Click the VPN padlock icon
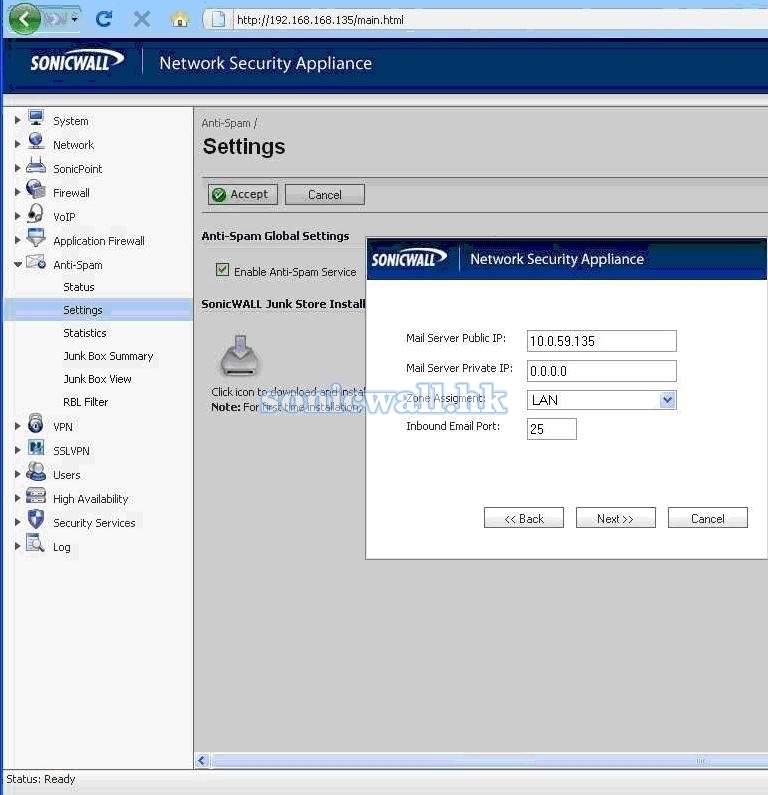 [35, 423]
